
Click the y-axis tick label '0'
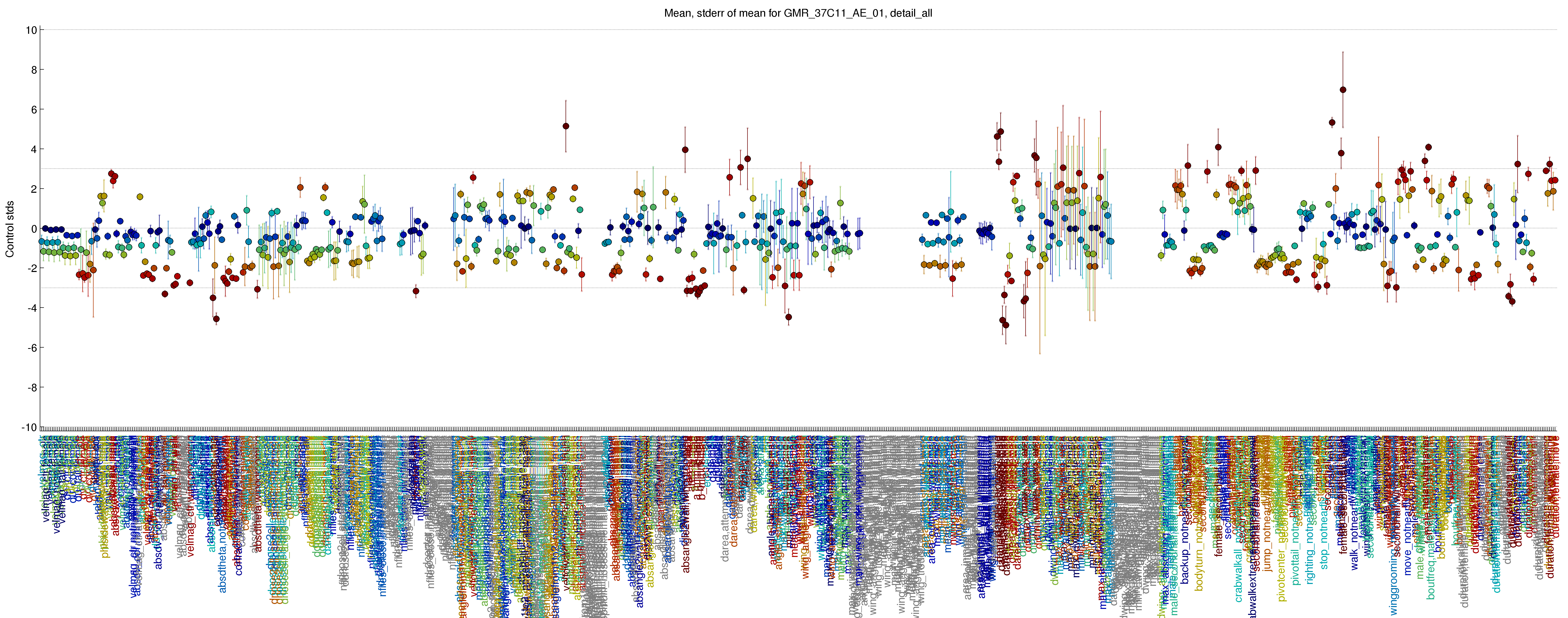(34, 229)
